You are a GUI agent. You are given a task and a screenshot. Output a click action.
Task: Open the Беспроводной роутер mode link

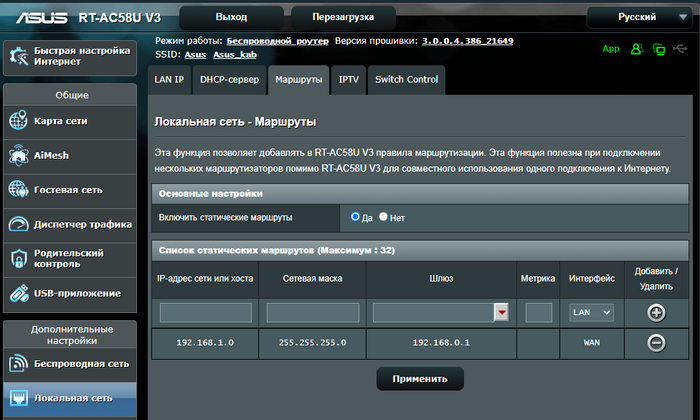tap(277, 41)
